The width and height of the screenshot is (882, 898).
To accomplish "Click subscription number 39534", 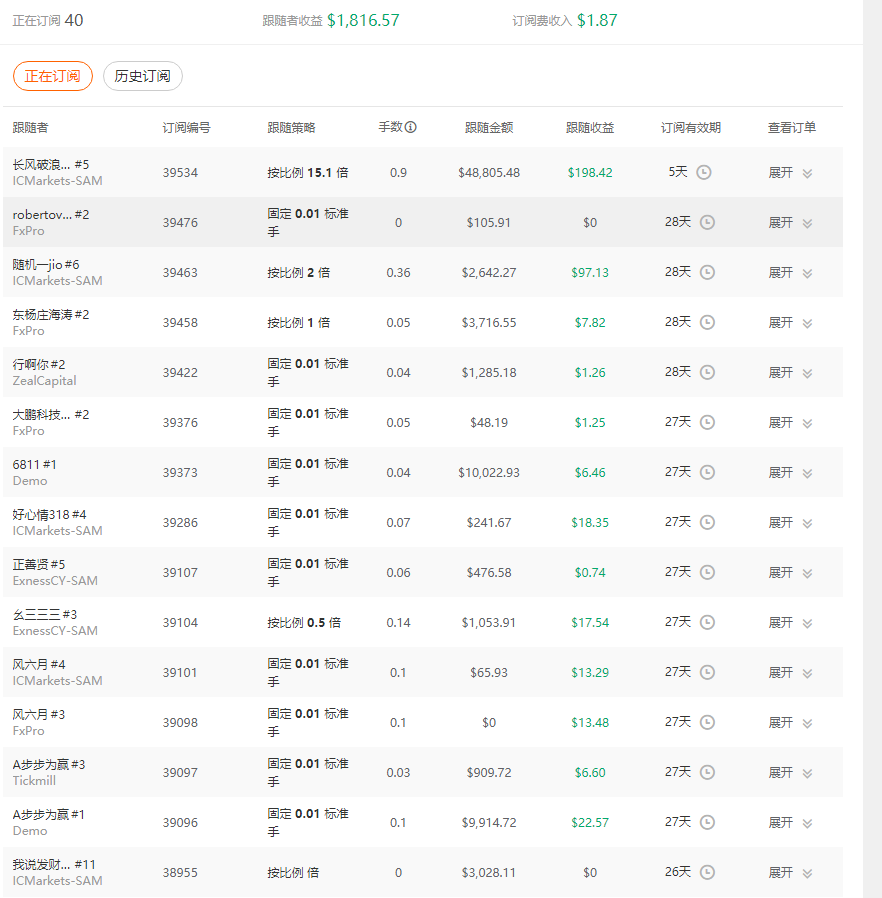I will (x=180, y=173).
